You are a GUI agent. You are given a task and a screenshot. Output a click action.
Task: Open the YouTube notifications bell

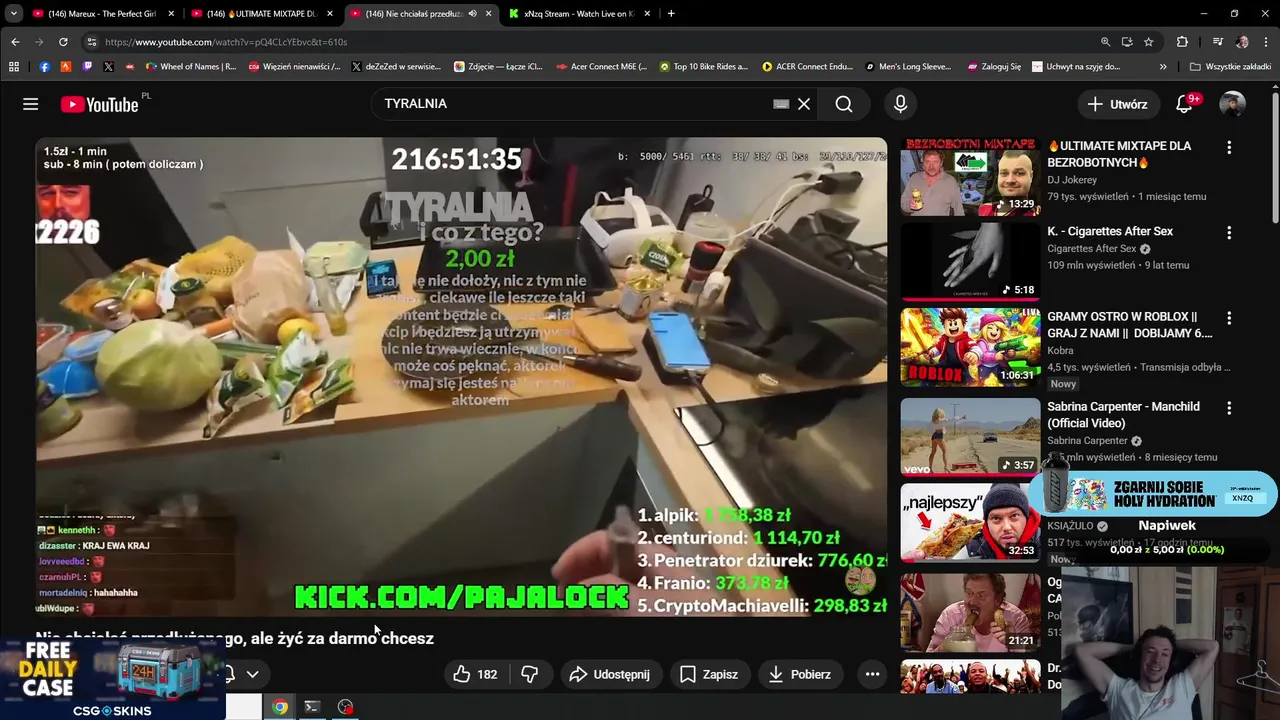click(x=1184, y=104)
